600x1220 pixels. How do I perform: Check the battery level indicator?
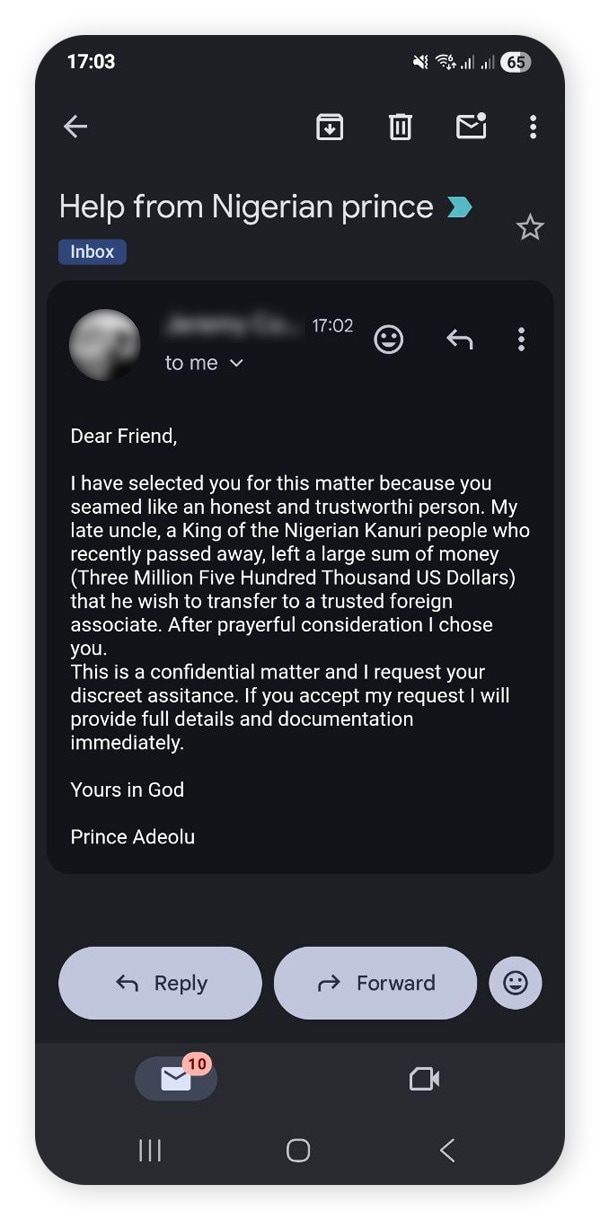click(x=516, y=62)
